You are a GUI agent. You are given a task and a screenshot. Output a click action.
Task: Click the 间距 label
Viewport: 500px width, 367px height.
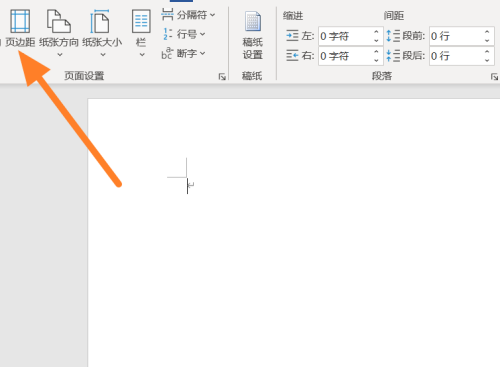click(394, 16)
